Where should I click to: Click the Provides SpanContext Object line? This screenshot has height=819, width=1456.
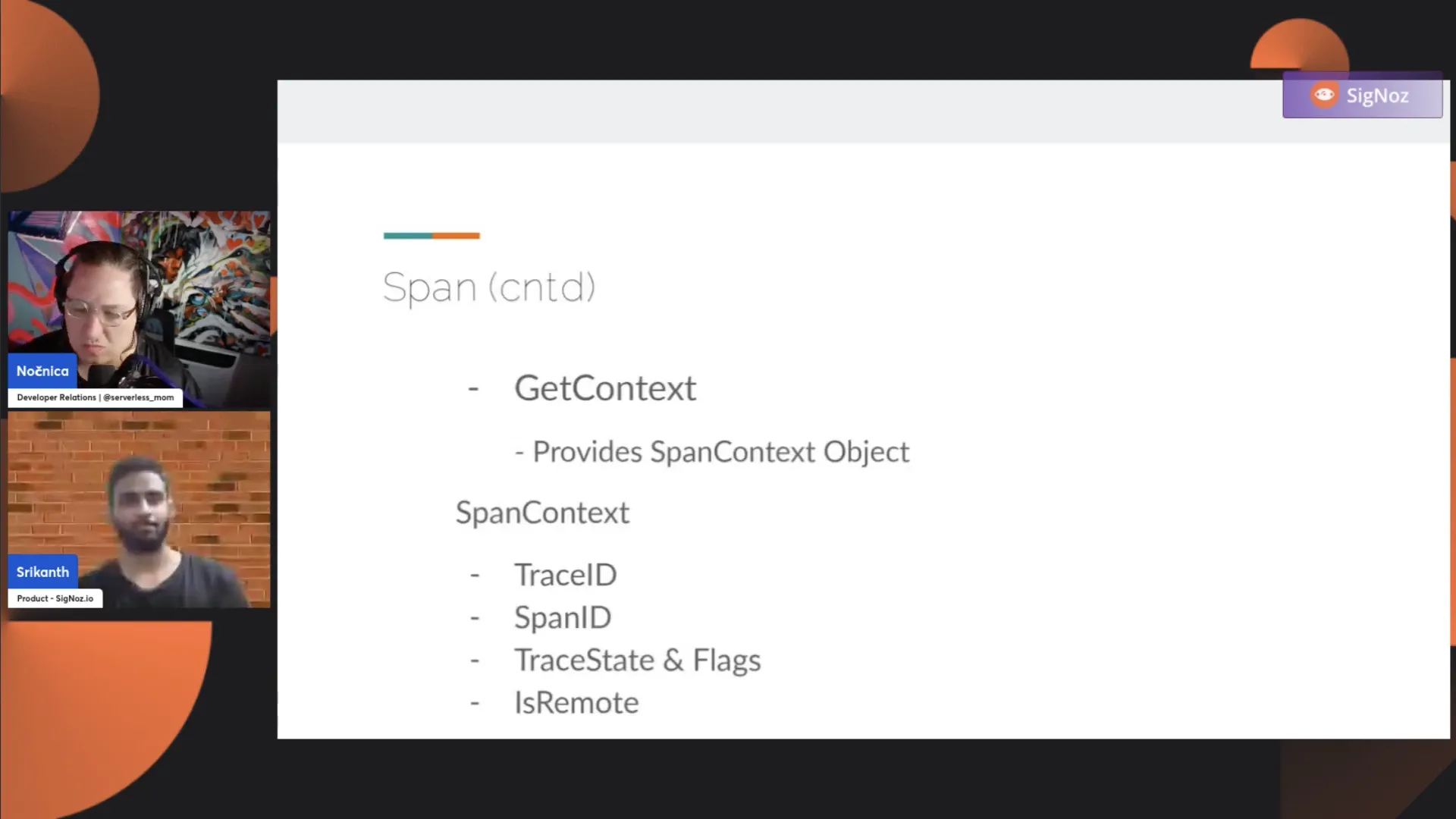tap(712, 452)
